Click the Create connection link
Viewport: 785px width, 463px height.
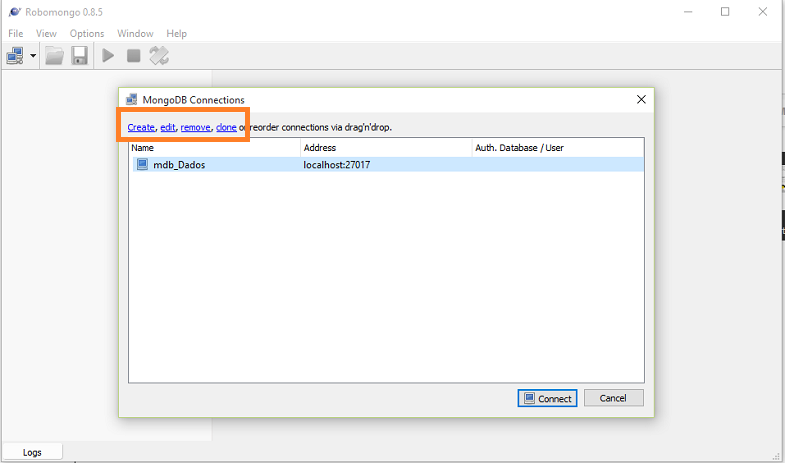(x=141, y=127)
